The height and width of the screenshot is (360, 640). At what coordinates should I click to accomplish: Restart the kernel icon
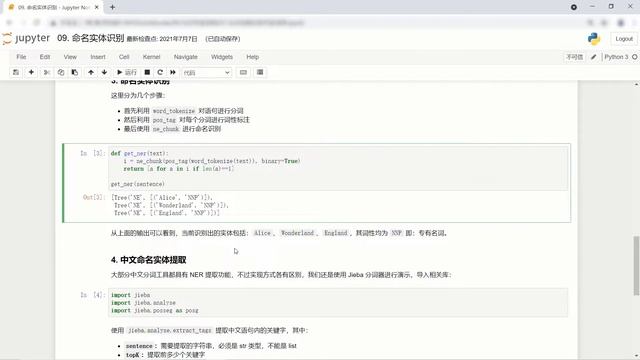160,72
